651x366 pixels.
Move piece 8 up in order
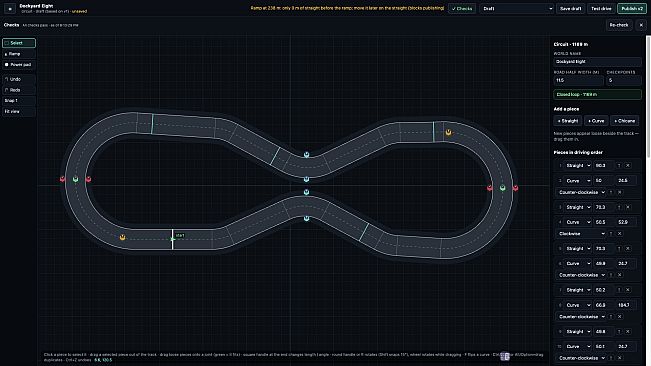coord(611,317)
